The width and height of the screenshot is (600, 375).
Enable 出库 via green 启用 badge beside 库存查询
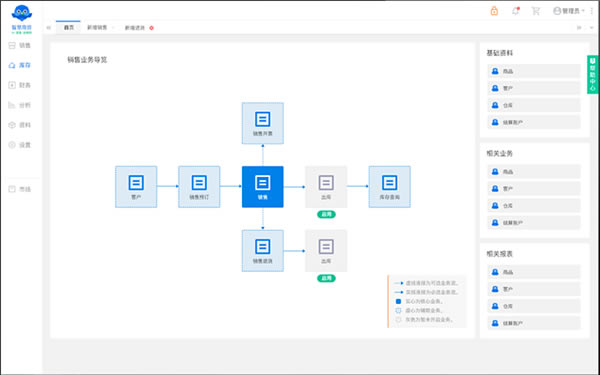pos(326,215)
